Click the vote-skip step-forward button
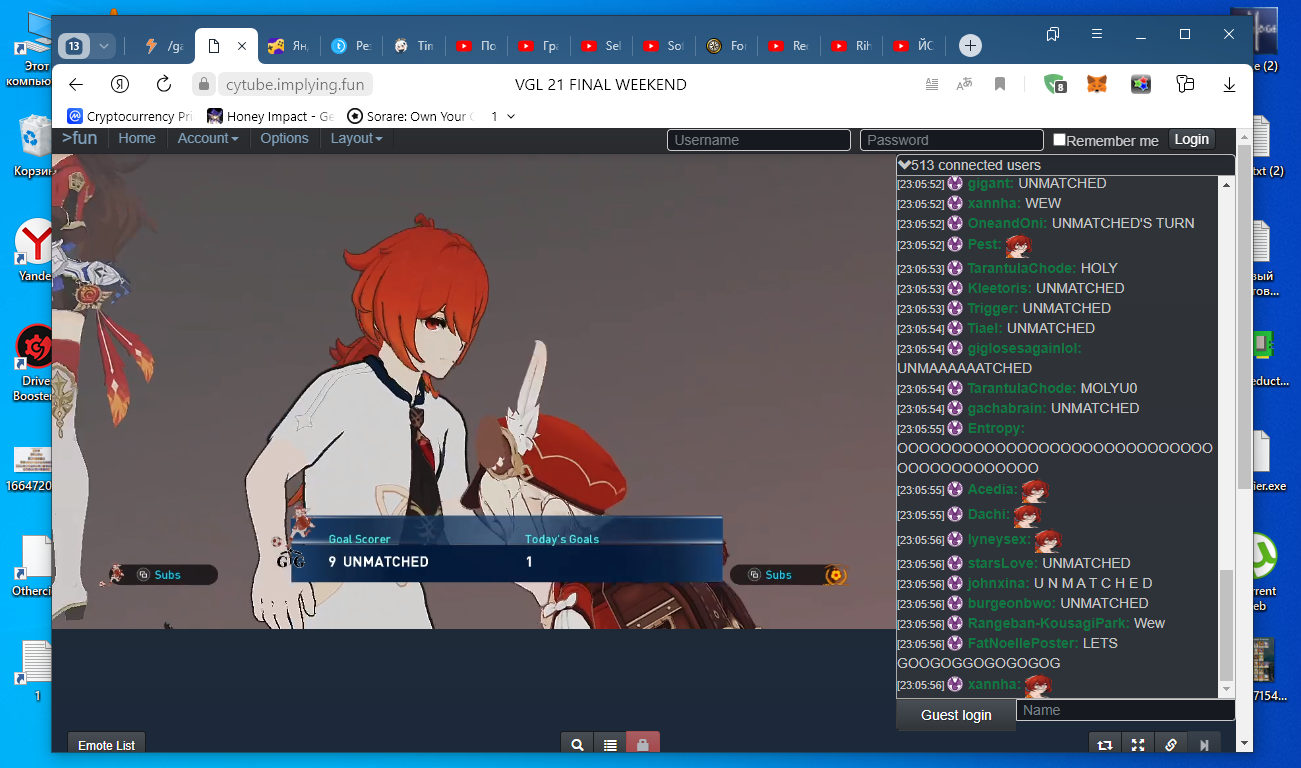The image size is (1301, 768). pos(1204,744)
